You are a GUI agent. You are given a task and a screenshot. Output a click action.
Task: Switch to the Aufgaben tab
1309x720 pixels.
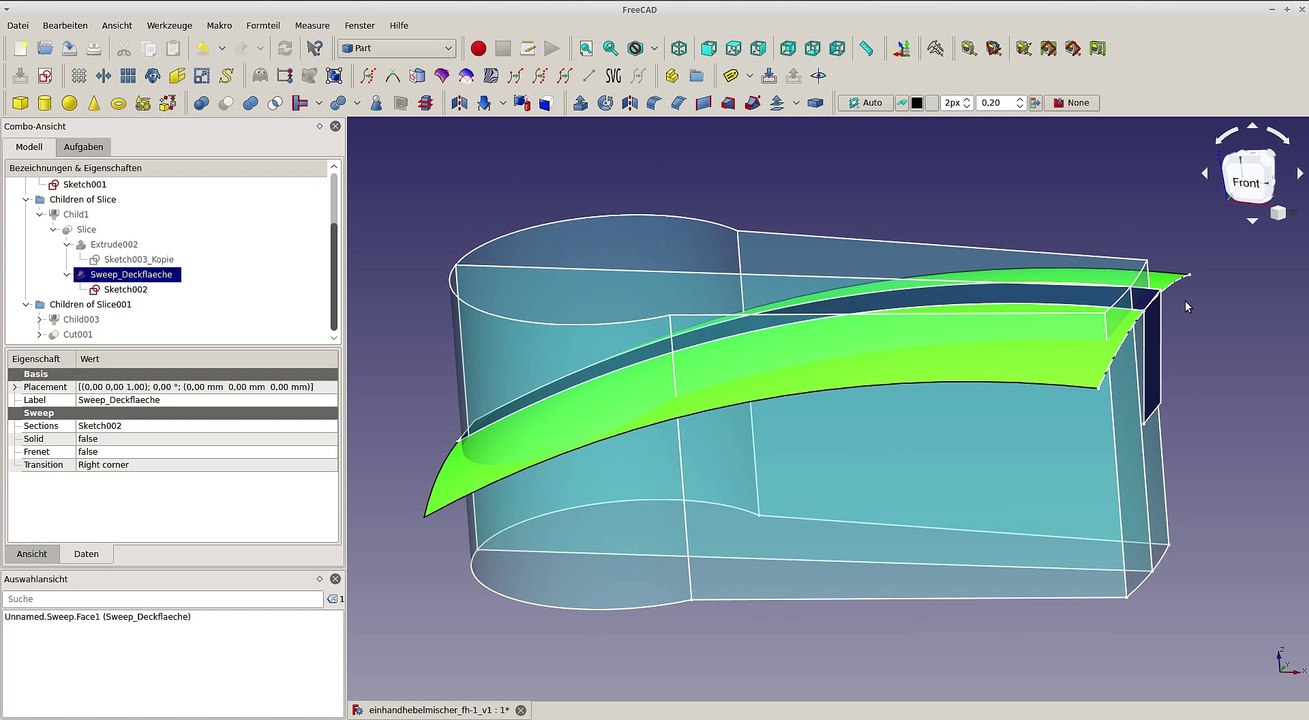pyautogui.click(x=83, y=147)
